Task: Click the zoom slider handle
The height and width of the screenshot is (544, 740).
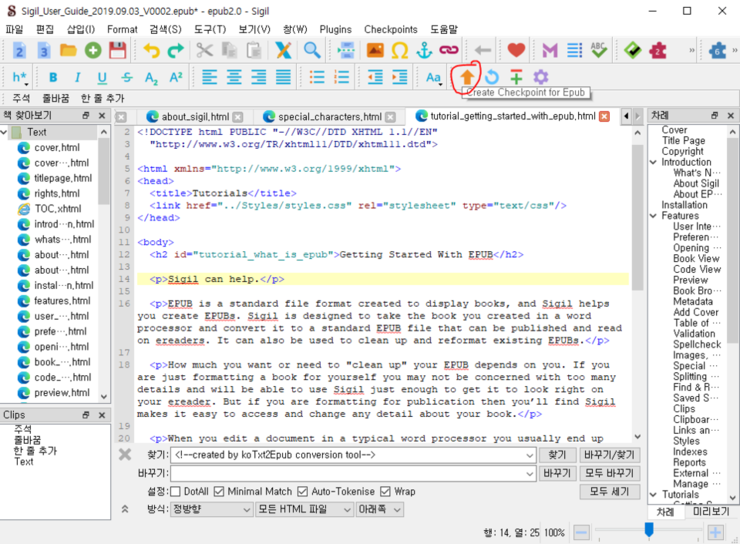Action: pyautogui.click(x=649, y=529)
